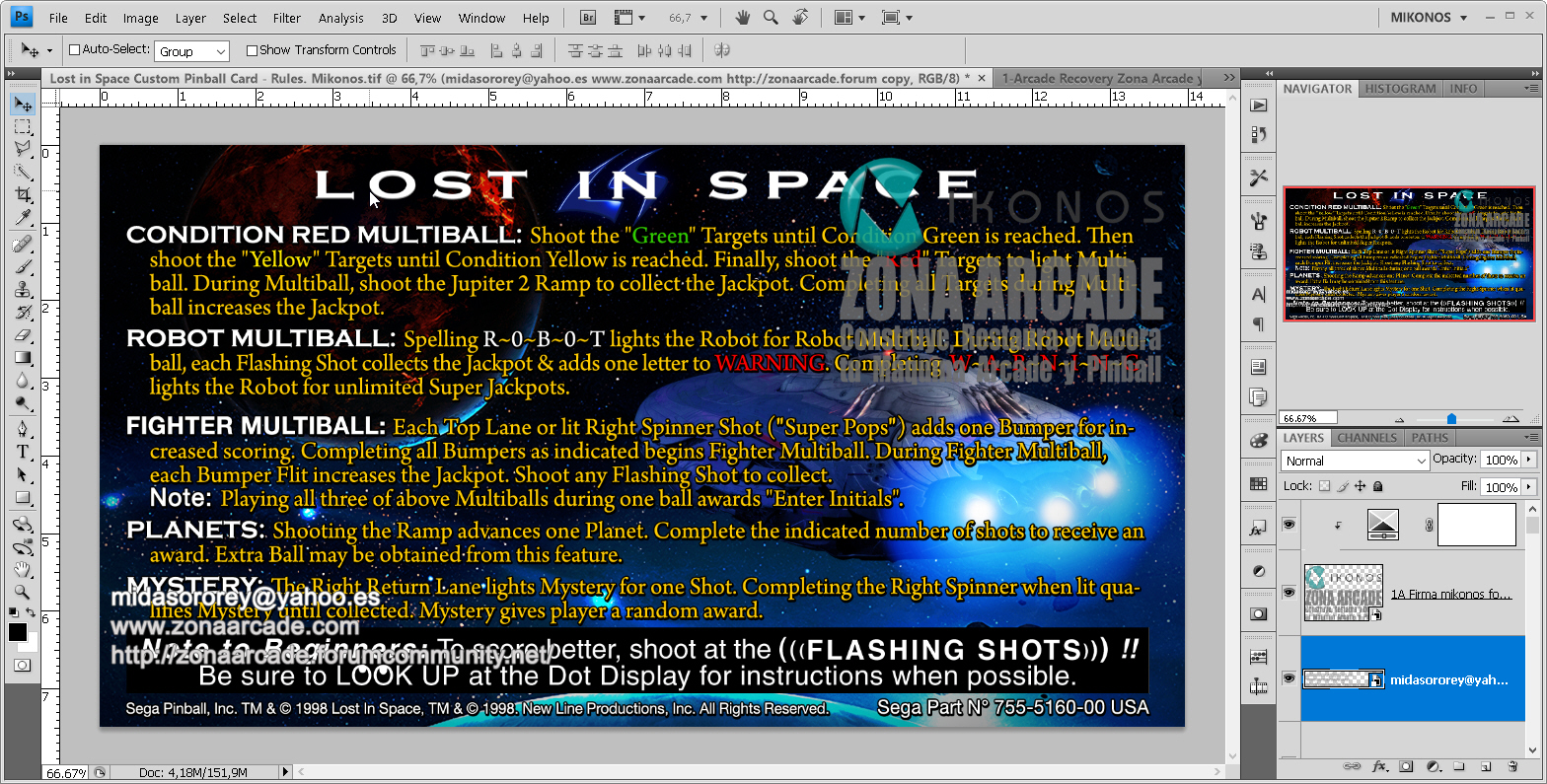Select the Eyedropper tool
Viewport: 1547px width, 784px height.
pos(22,217)
